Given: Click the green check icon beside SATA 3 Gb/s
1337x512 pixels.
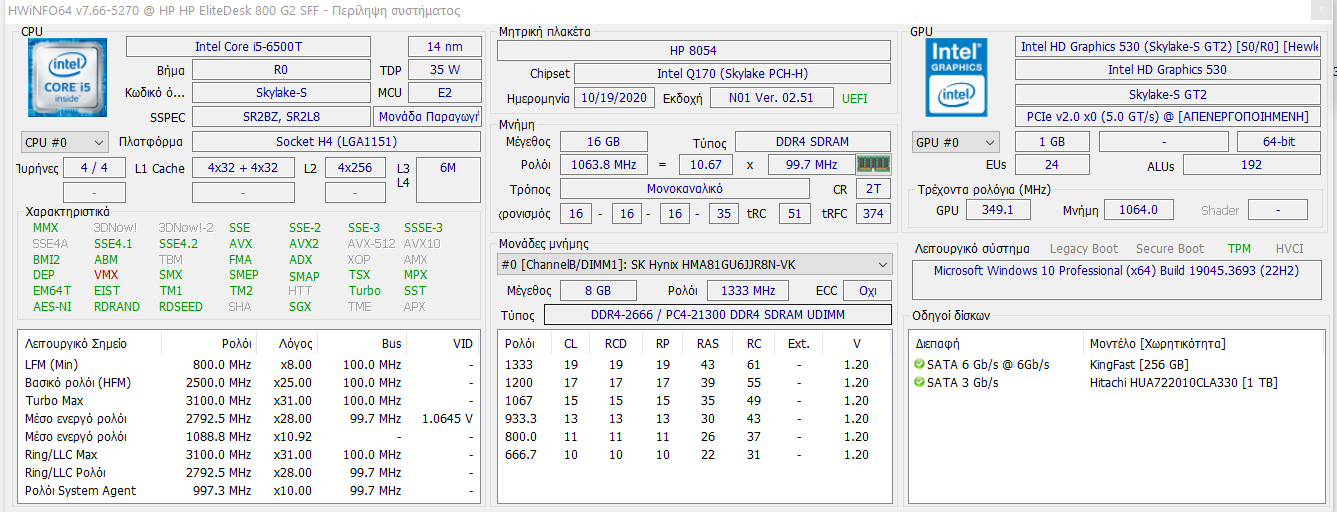Looking at the screenshot, I should pyautogui.click(x=919, y=383).
